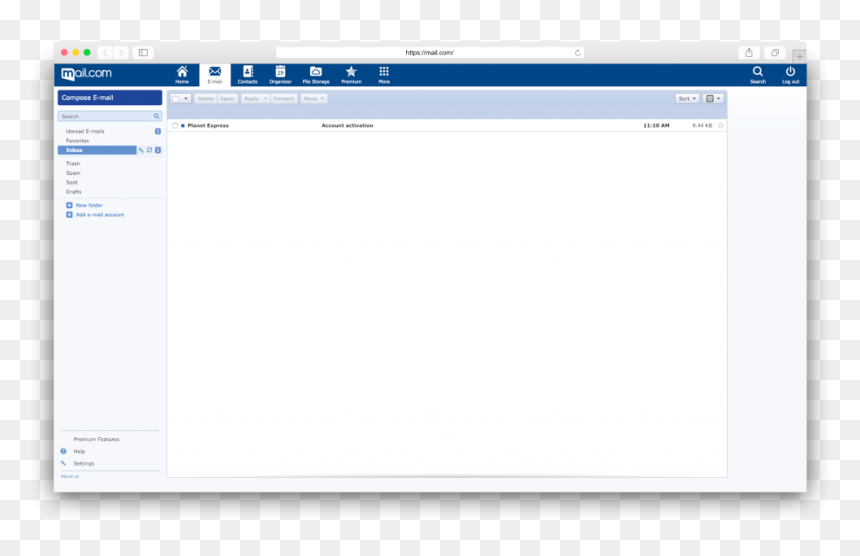Open the File Storage cloud icon

click(x=316, y=75)
